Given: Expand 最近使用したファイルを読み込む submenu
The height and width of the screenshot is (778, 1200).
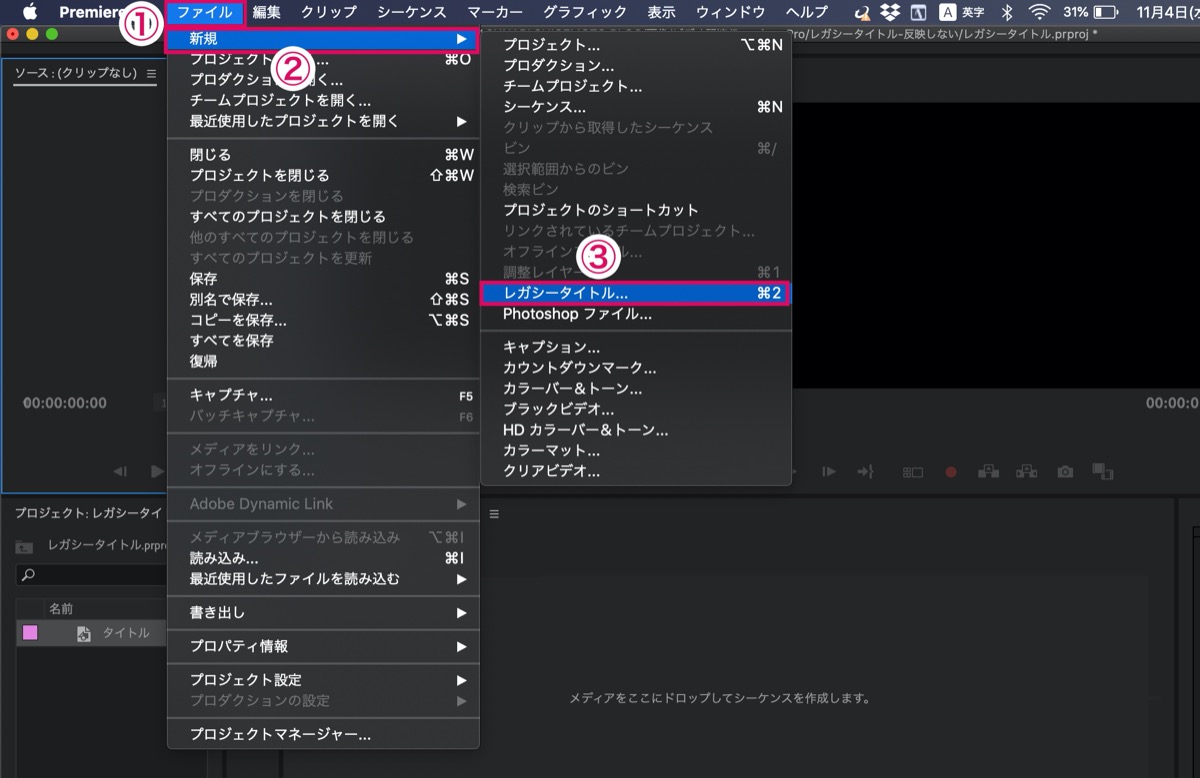Looking at the screenshot, I should click(x=323, y=579).
